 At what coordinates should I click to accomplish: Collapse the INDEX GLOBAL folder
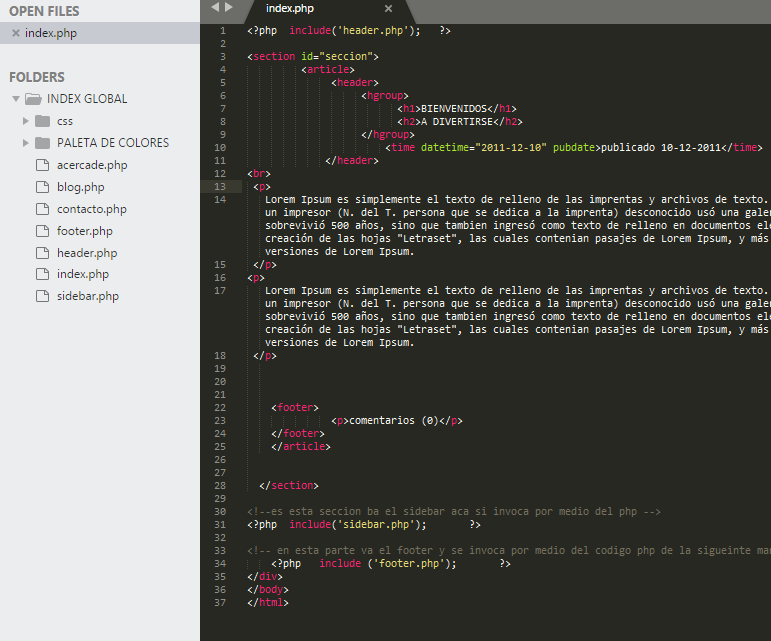coord(16,99)
